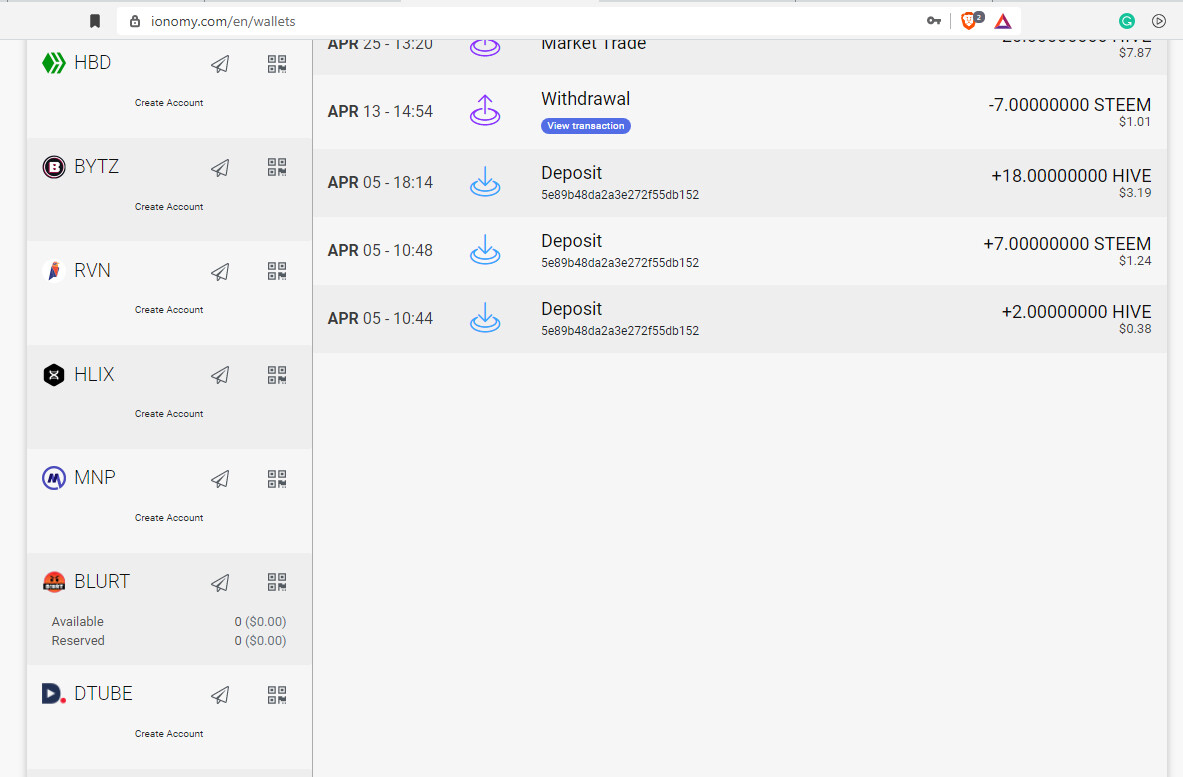Show the MNP QR code icon
Screen dimensions: 1183x777
point(277,479)
